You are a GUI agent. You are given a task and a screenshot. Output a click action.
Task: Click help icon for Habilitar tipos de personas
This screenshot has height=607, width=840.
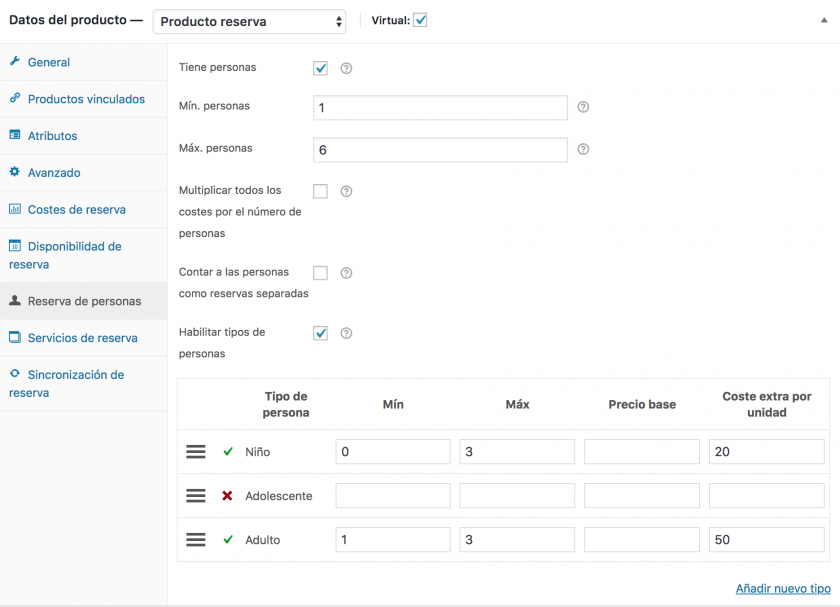coord(347,333)
